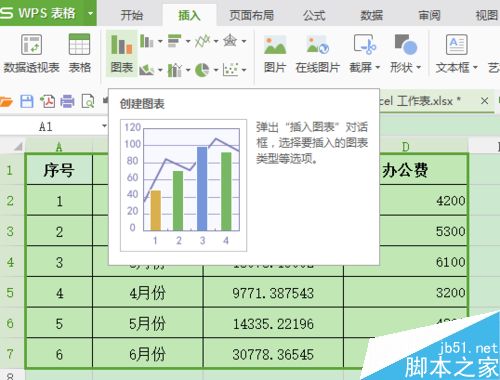Viewport: 500px width, 380px height.
Task: Select the combo chart icon
Action: pyautogui.click(x=174, y=70)
